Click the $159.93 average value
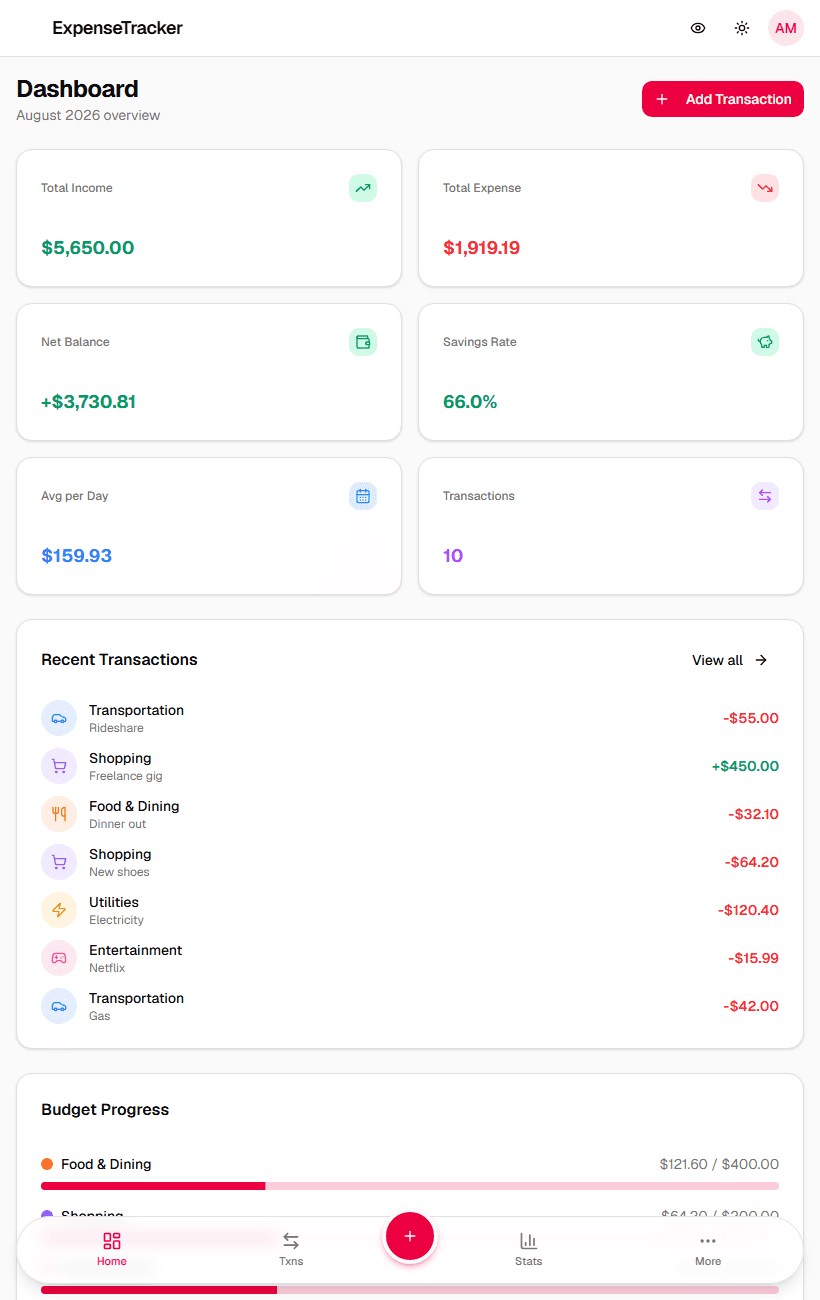This screenshot has width=820, height=1300. coord(77,556)
